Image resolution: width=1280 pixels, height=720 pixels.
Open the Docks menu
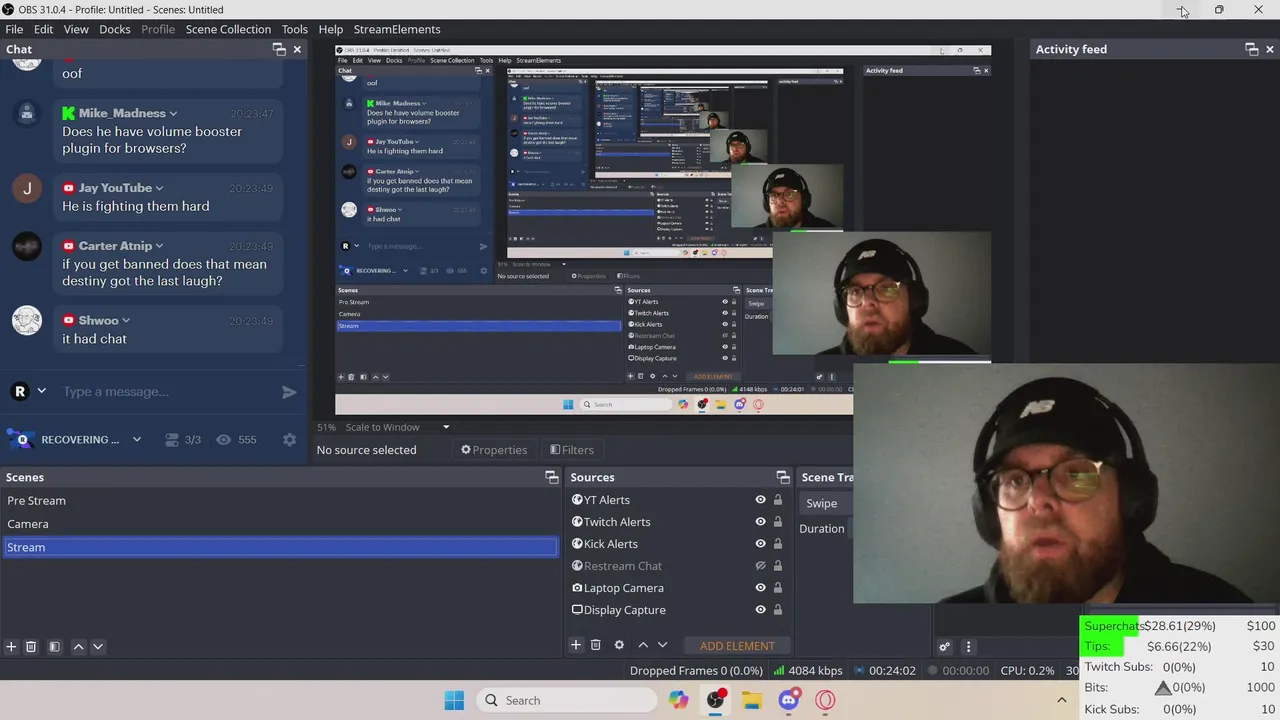click(115, 29)
